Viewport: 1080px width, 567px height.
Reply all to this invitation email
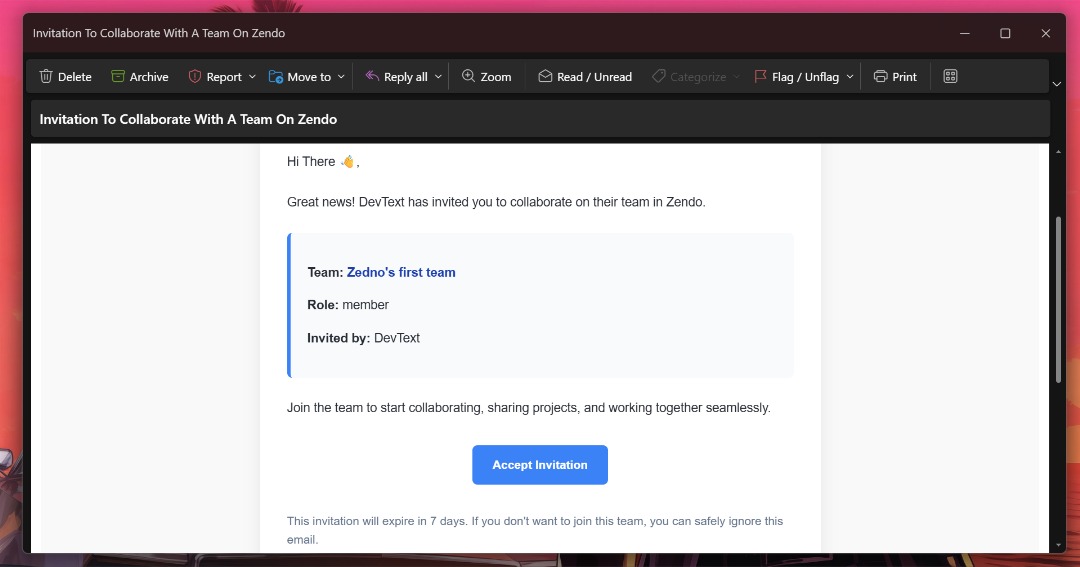[x=397, y=76]
